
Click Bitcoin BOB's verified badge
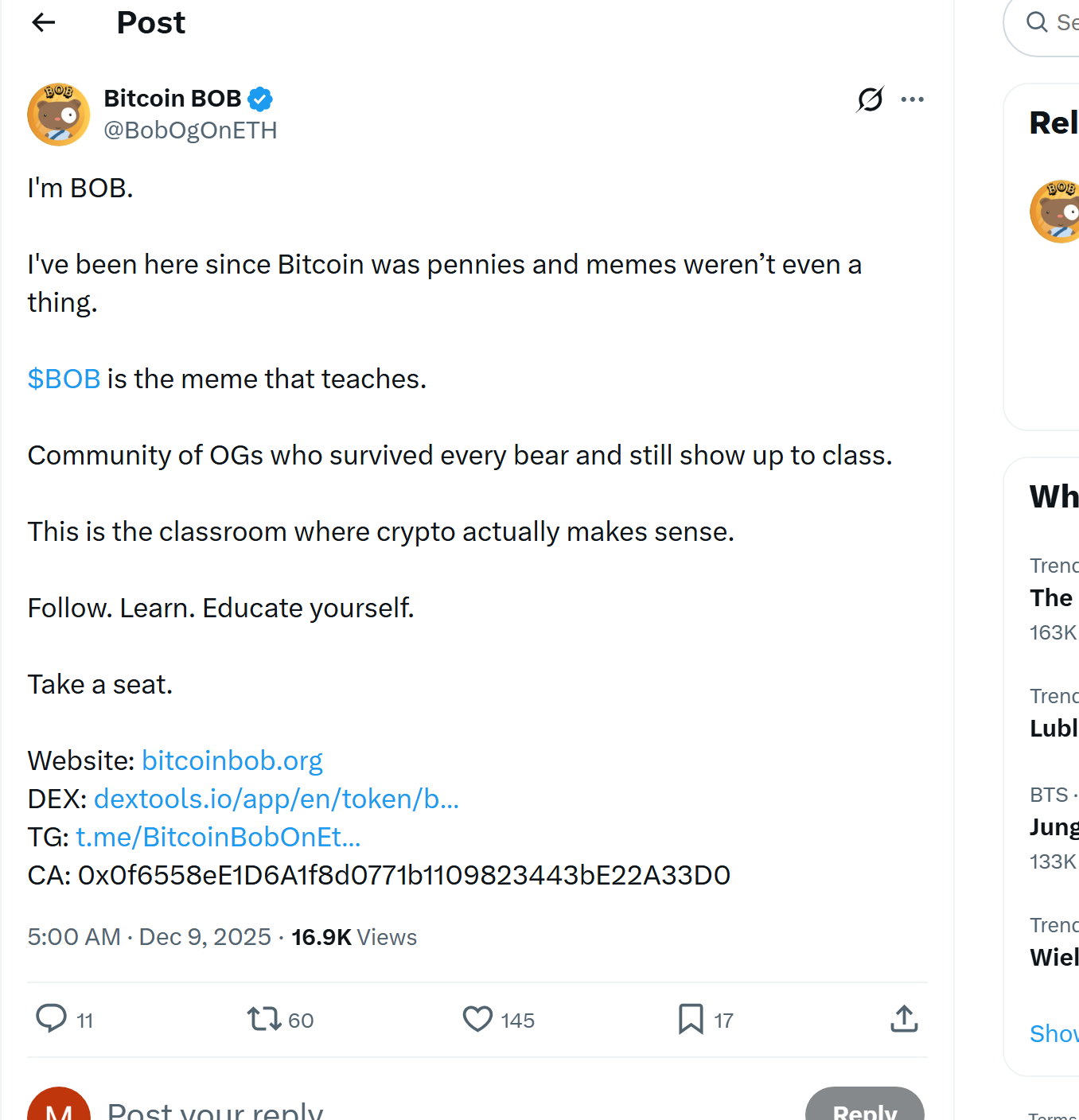click(x=260, y=98)
